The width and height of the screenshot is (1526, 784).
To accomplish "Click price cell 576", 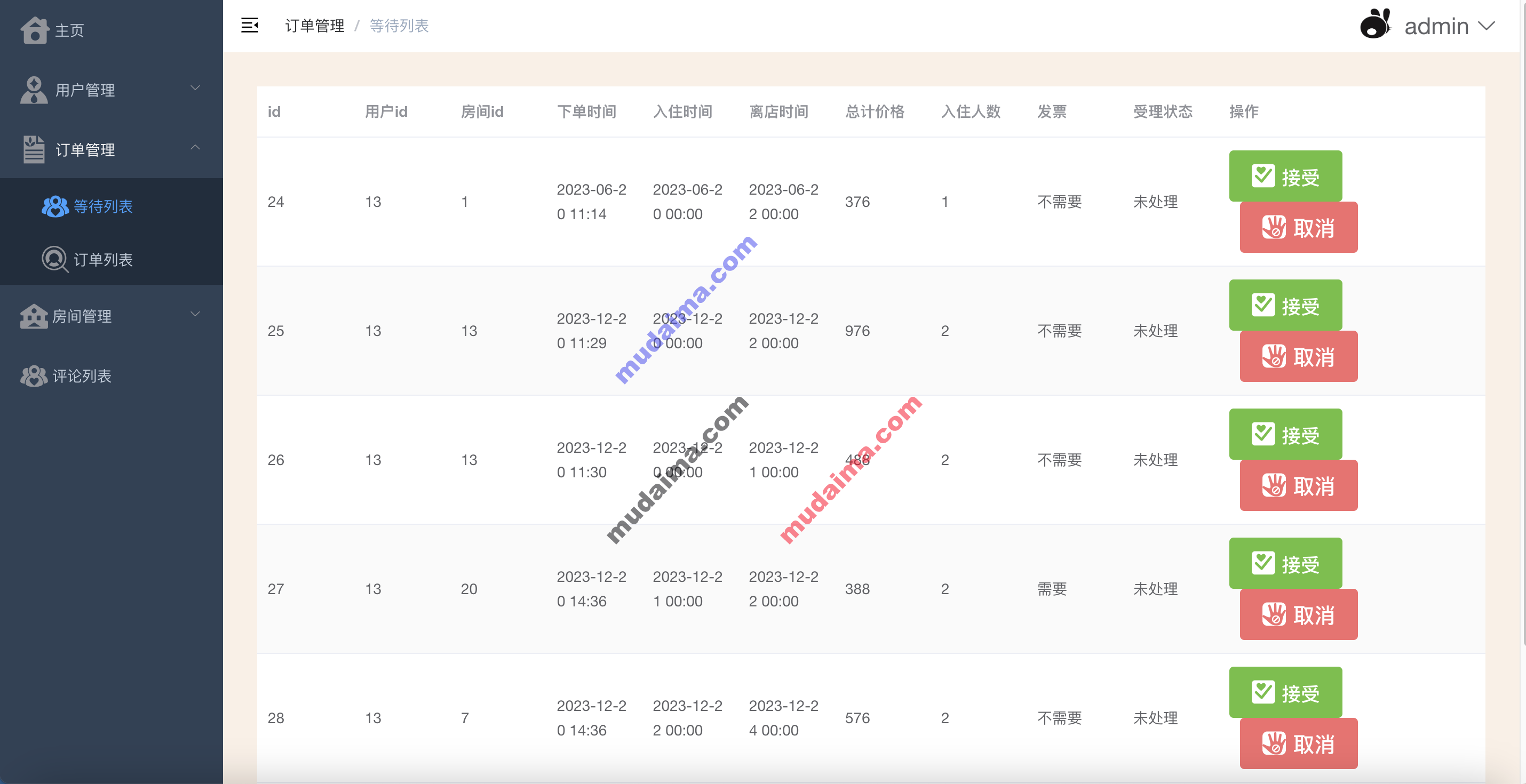I will (857, 718).
